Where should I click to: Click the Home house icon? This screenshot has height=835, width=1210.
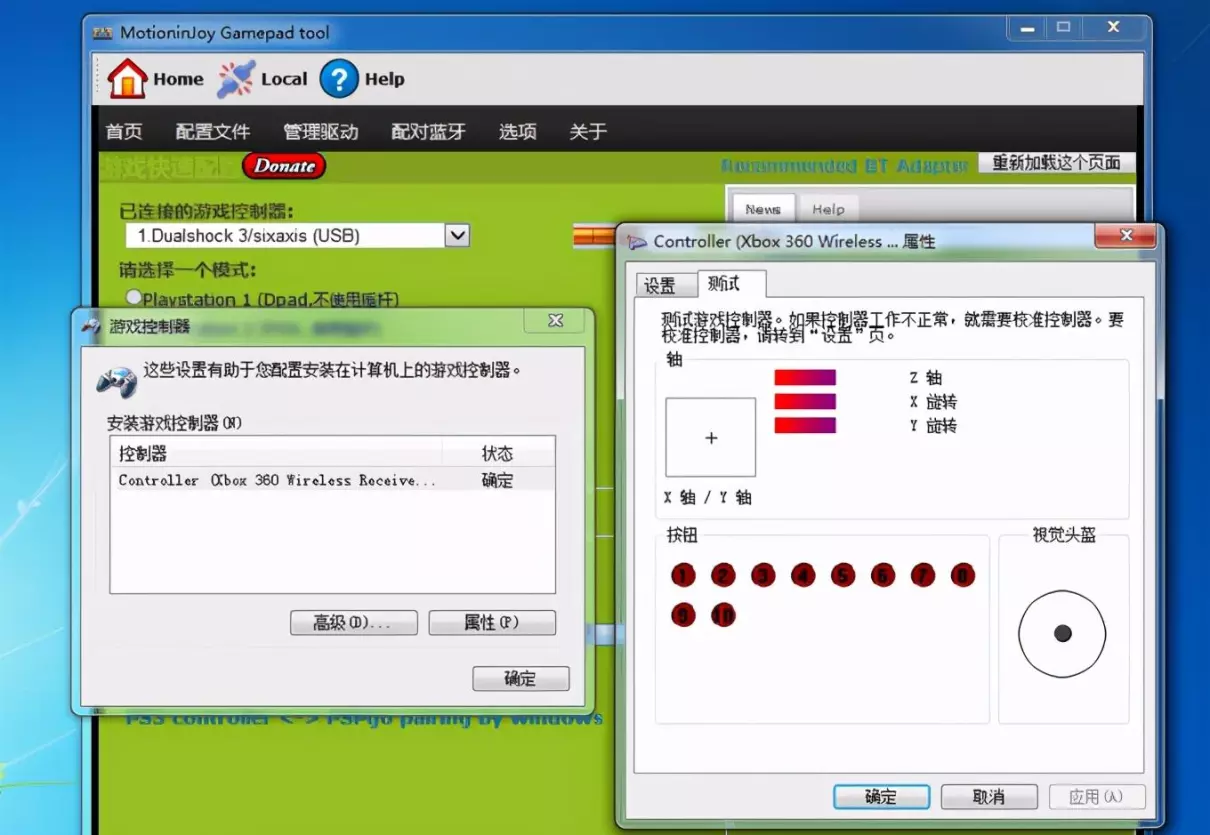click(127, 79)
